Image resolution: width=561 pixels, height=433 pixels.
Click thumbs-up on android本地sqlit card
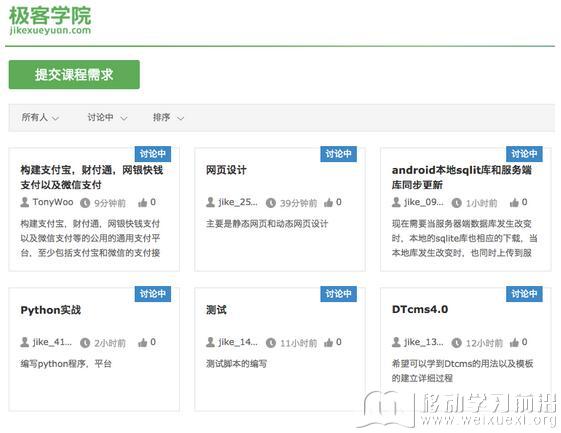click(x=514, y=203)
